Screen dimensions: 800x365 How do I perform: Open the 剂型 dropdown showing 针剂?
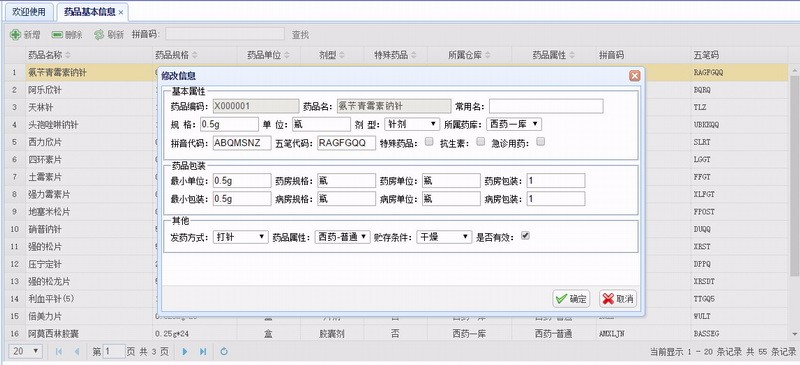coord(412,124)
